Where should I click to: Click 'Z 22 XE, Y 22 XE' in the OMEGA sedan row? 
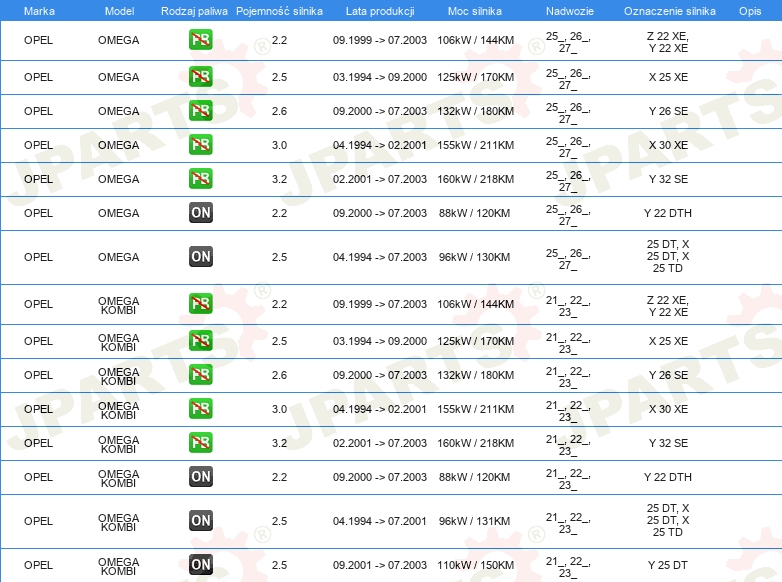pos(668,42)
